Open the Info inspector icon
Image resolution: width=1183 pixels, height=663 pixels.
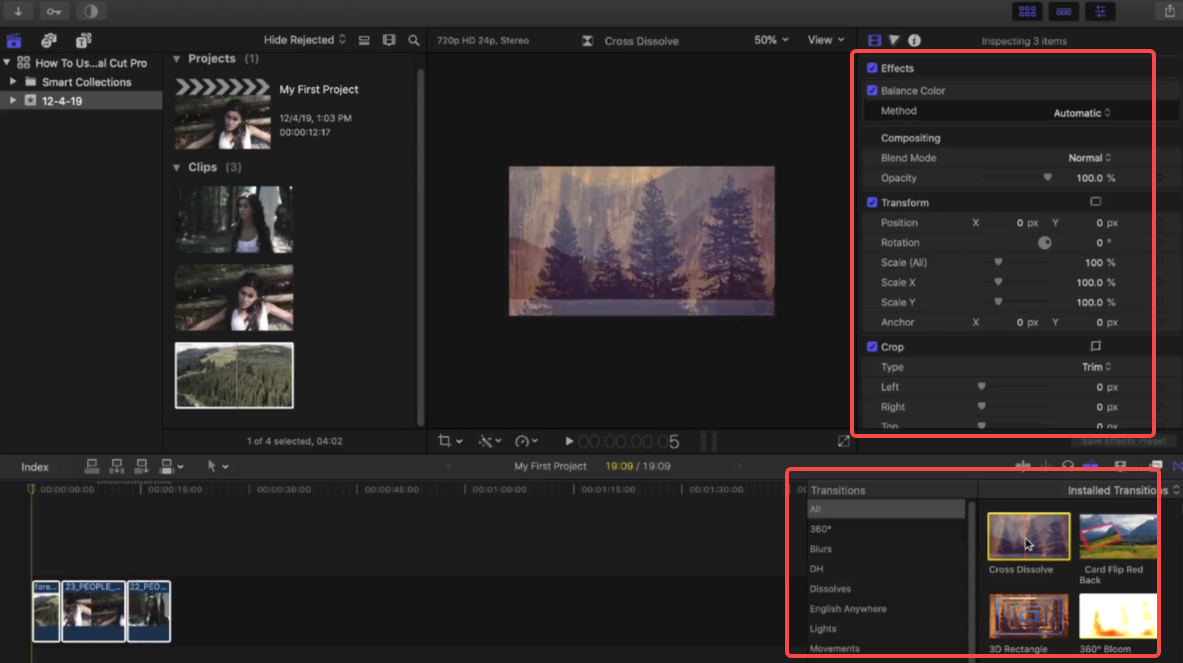tap(914, 41)
